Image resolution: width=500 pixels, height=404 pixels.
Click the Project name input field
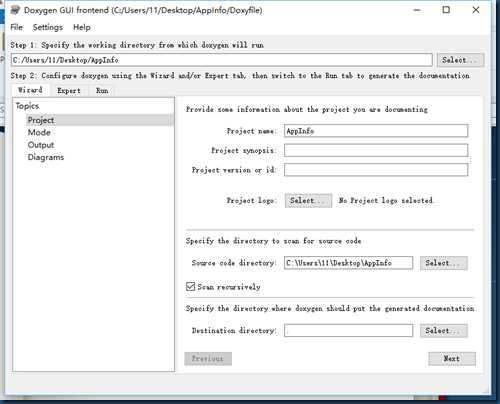point(376,131)
